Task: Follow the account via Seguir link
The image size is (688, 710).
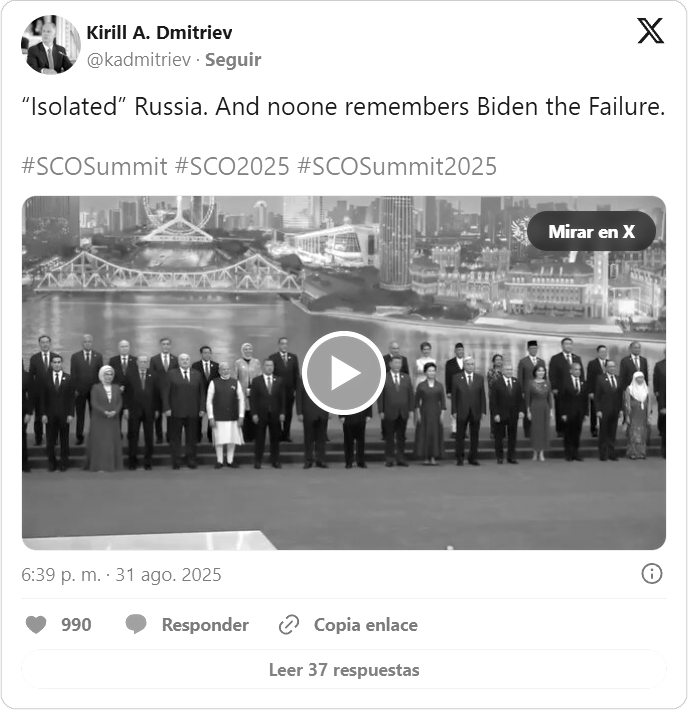Action: [x=233, y=60]
